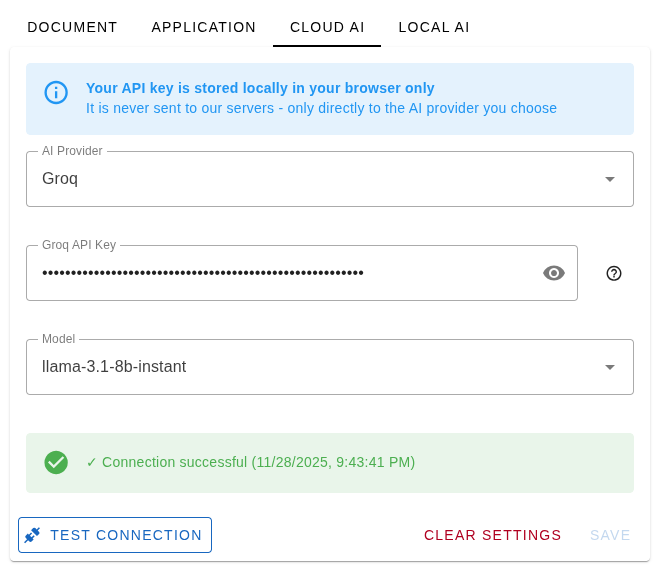Click the Clear Settings button
Image resolution: width=660 pixels, height=570 pixels.
493,535
